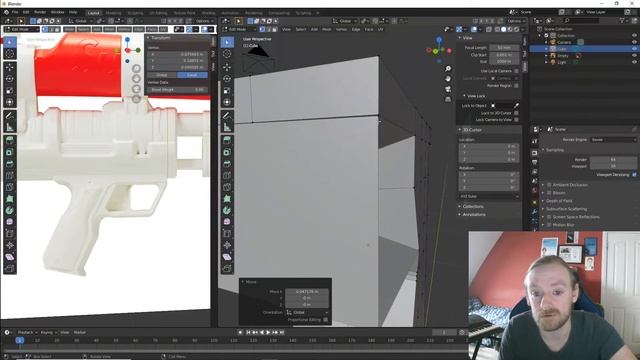Select the Shear tool in grey model viewport
This screenshot has width=640, height=360.
(227, 257)
